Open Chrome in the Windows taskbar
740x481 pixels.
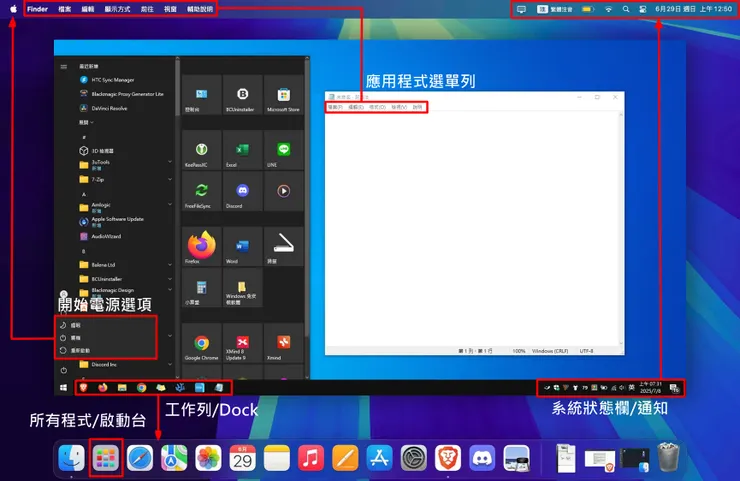(142, 388)
